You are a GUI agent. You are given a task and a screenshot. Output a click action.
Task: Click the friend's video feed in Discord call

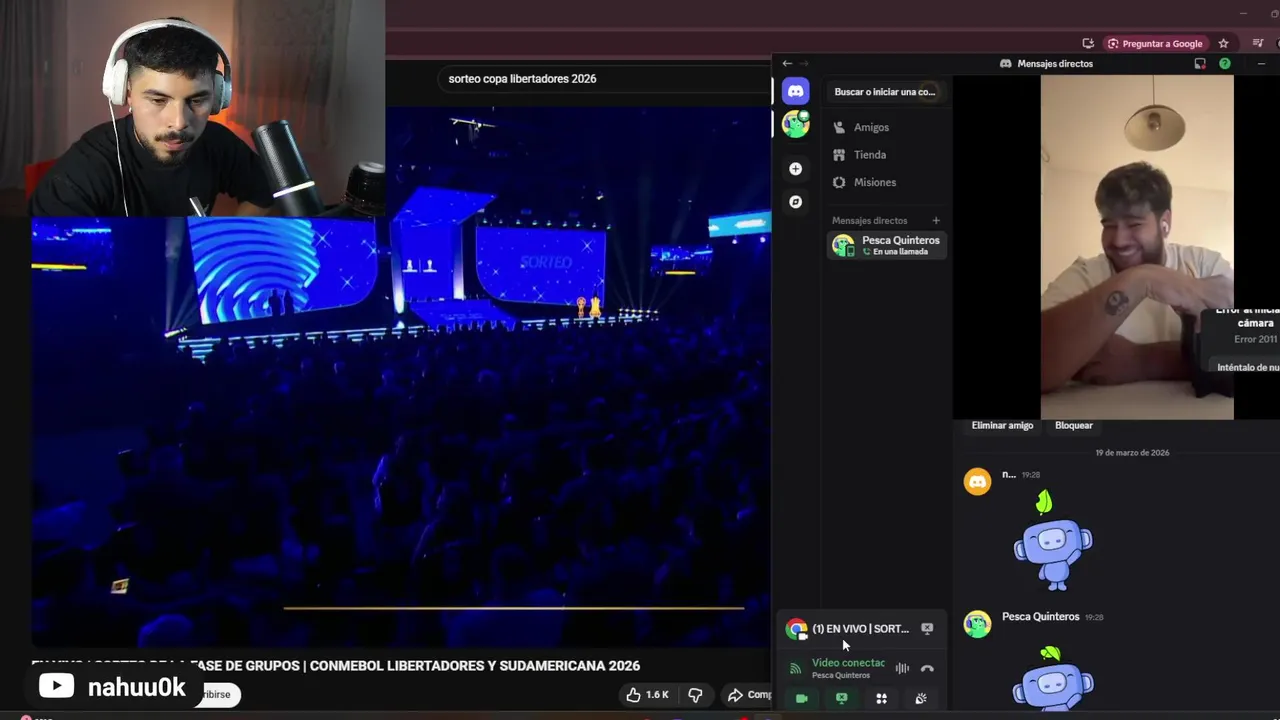click(1137, 247)
